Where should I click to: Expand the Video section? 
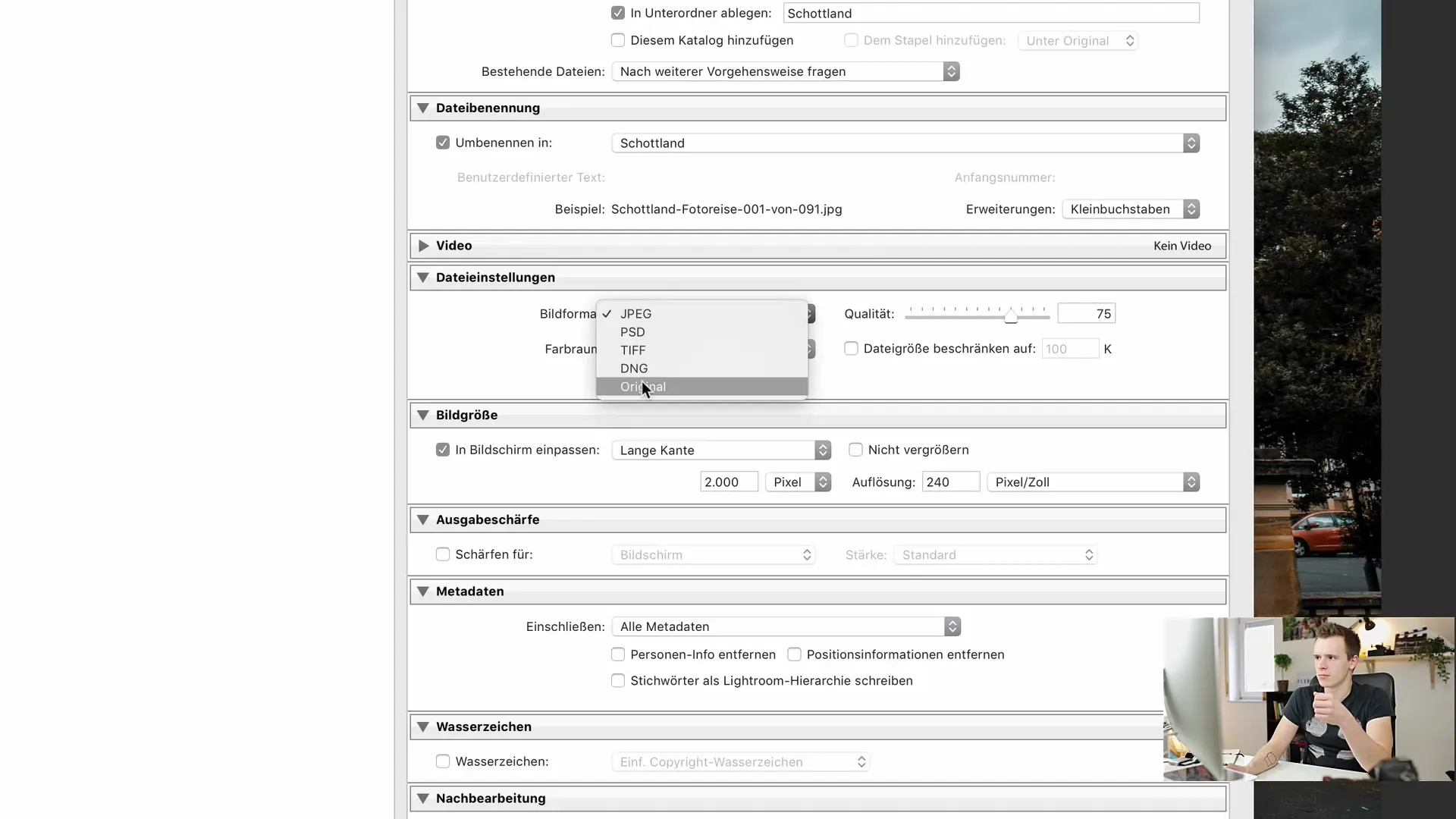click(423, 246)
